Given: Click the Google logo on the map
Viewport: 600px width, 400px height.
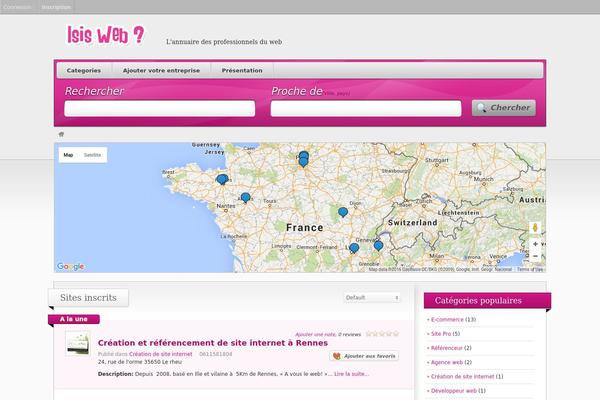Looking at the screenshot, I should (x=70, y=266).
